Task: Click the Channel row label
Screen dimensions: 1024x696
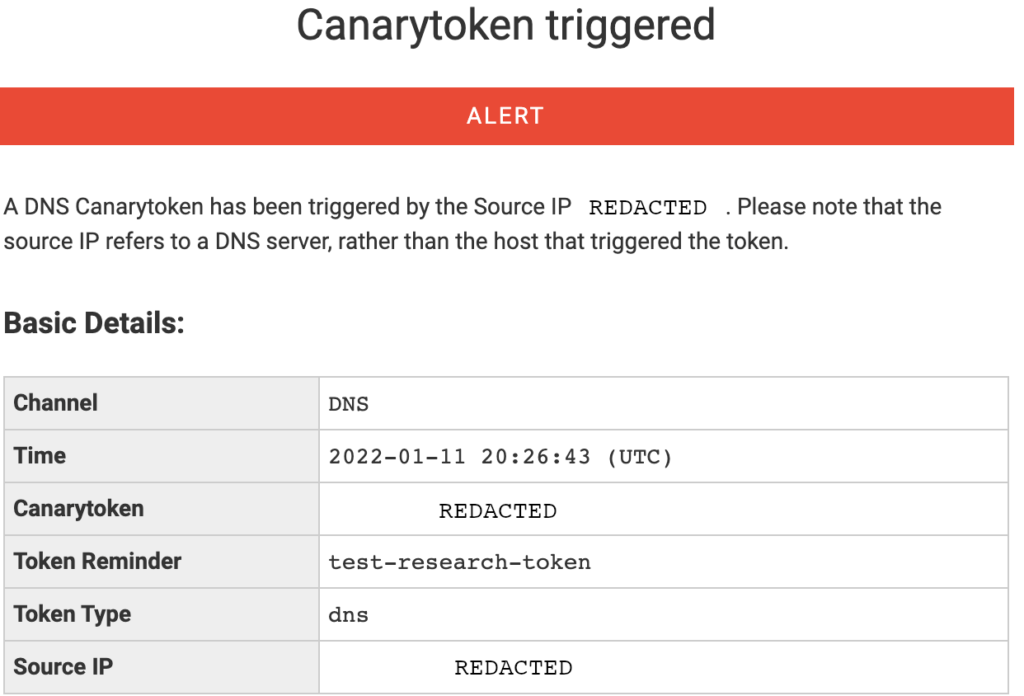Action: coord(56,403)
